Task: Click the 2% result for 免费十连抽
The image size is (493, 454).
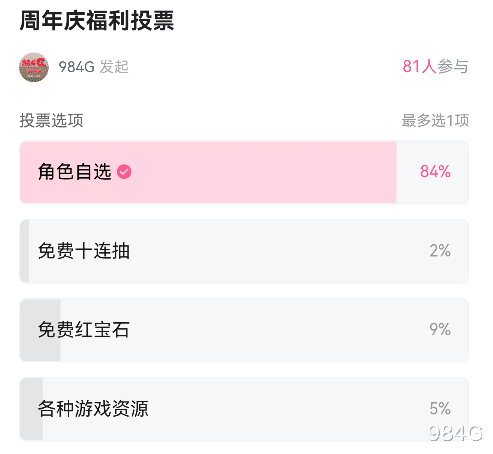Action: 440,251
